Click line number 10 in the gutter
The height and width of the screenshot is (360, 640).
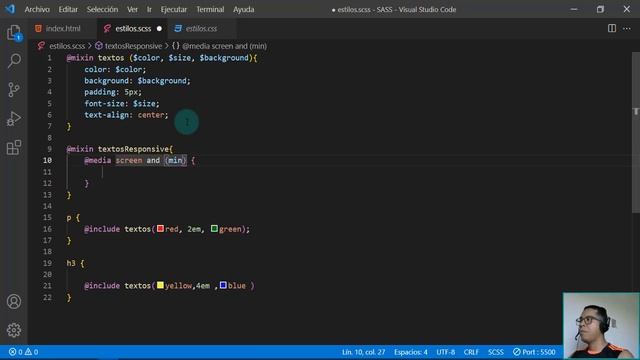click(x=47, y=160)
